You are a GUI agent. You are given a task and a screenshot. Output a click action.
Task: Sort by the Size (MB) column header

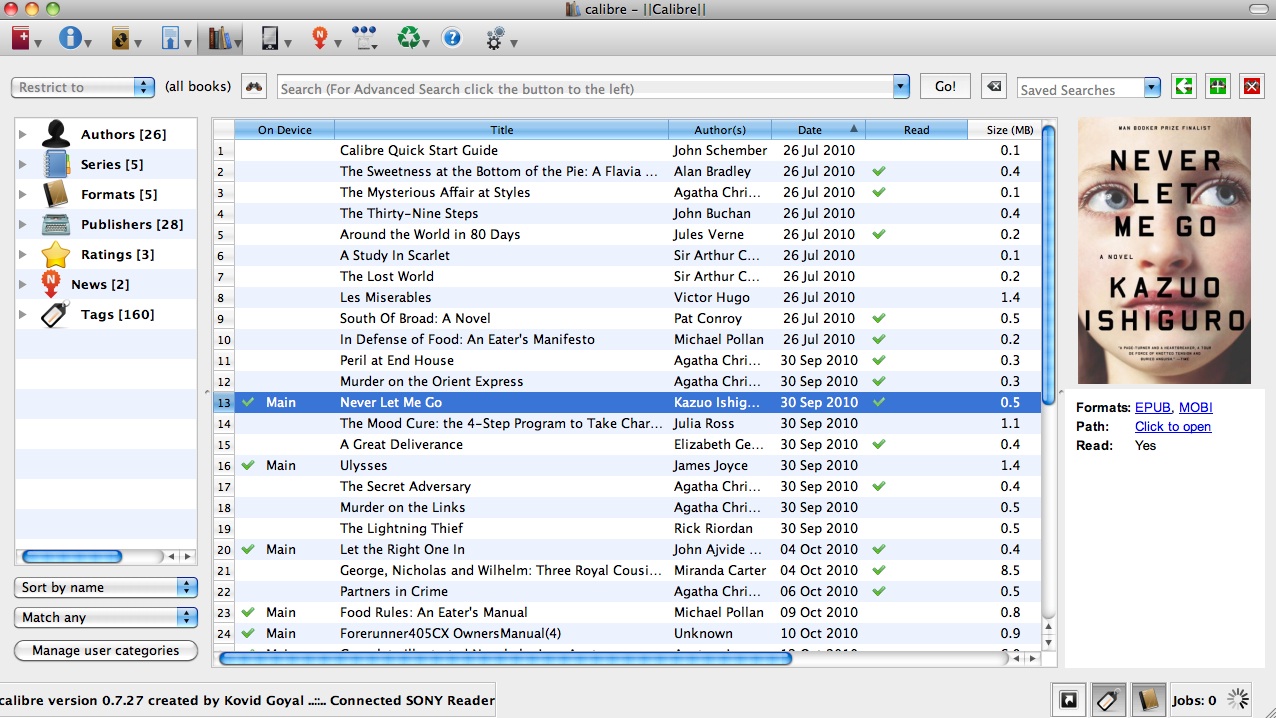pyautogui.click(x=1004, y=130)
